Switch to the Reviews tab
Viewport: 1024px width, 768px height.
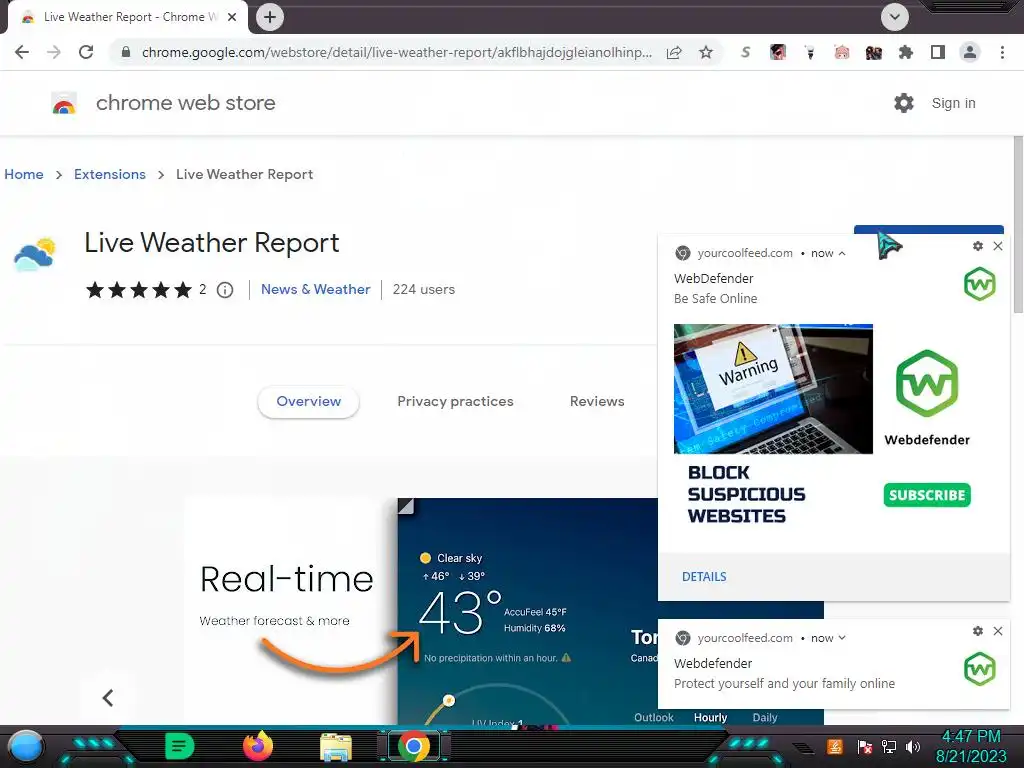pyautogui.click(x=597, y=402)
